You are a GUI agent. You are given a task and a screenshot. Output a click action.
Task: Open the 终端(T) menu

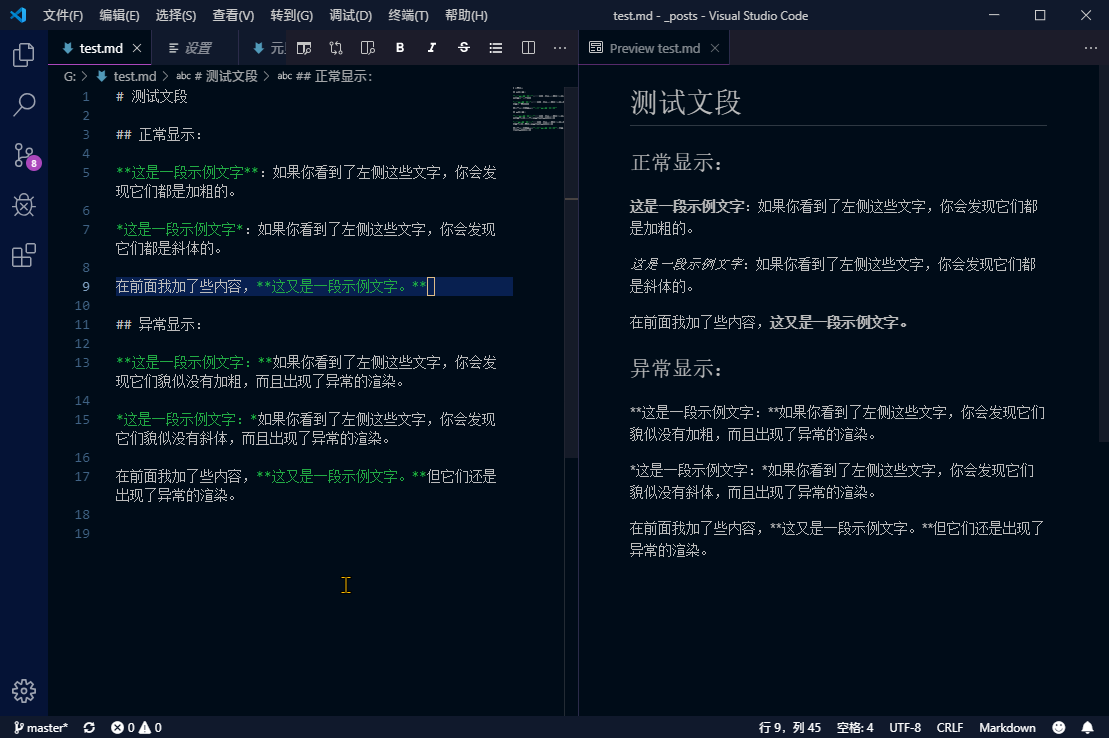409,16
